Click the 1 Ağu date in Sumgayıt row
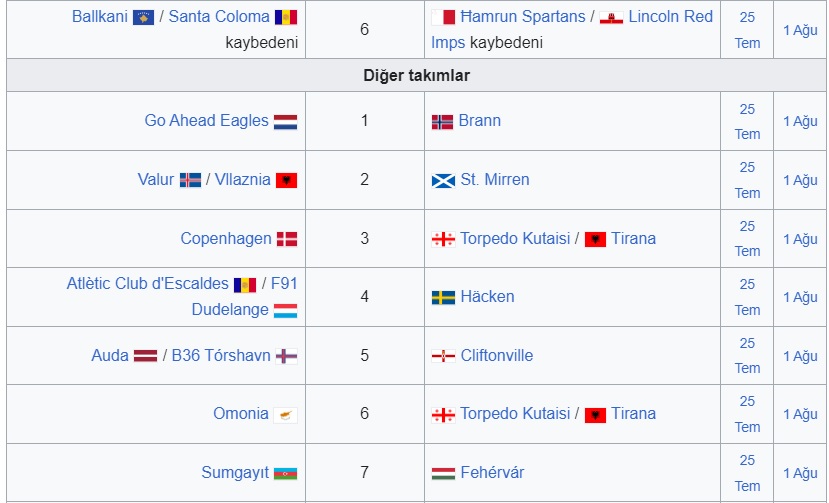The width and height of the screenshot is (829, 503). [x=800, y=473]
